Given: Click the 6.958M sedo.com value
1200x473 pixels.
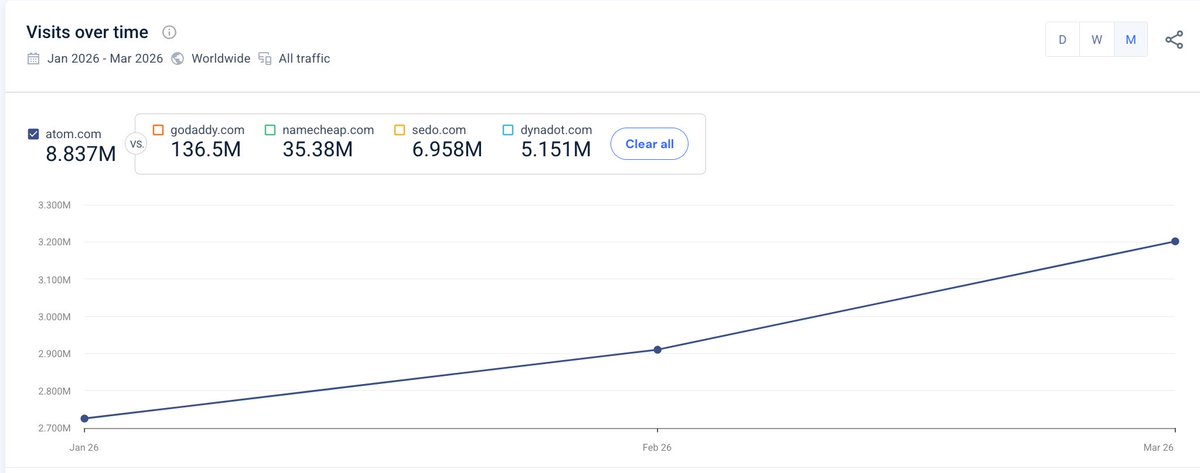Looking at the screenshot, I should pyautogui.click(x=447, y=149).
